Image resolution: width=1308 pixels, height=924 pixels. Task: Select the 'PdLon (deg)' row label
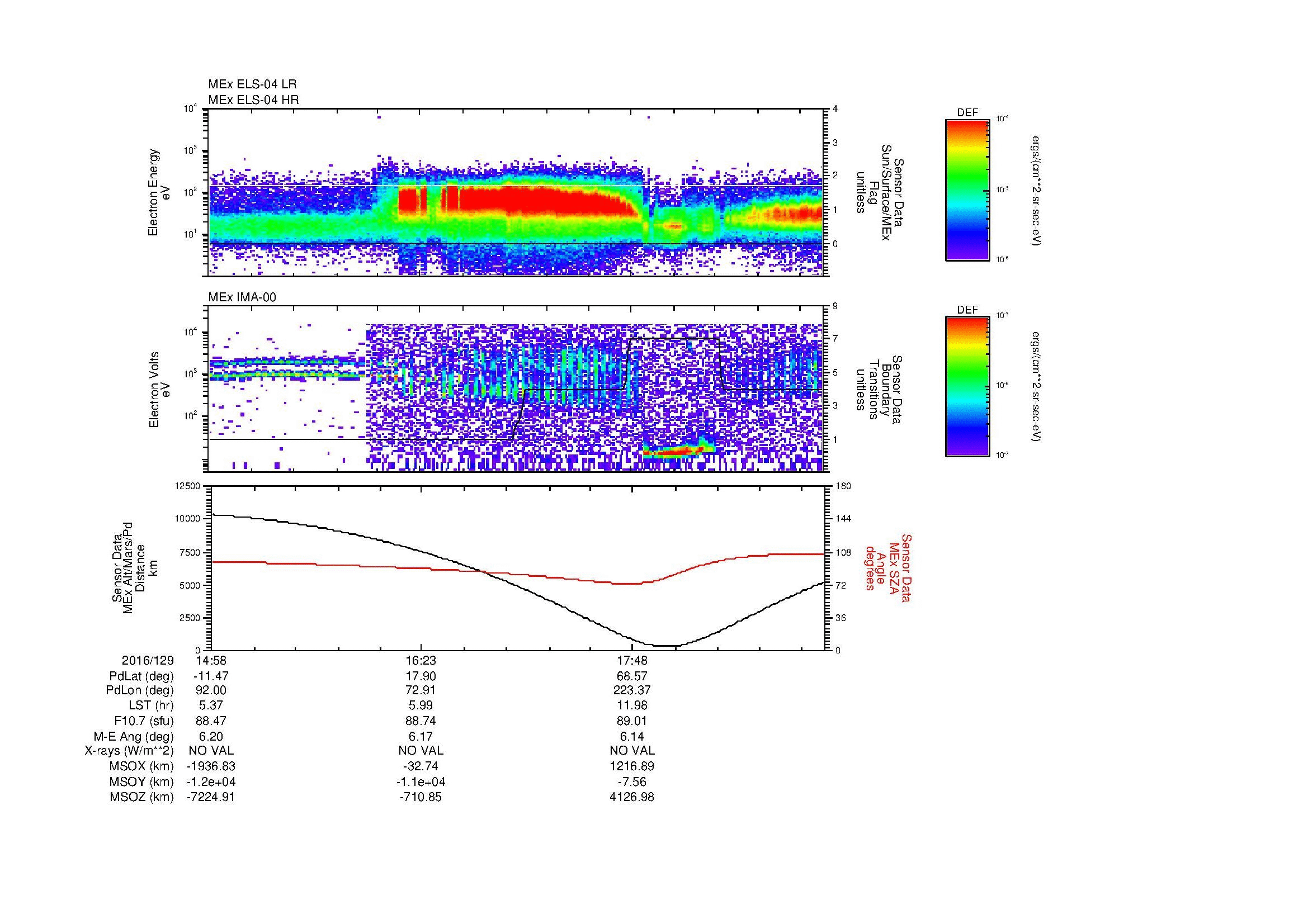(140, 690)
